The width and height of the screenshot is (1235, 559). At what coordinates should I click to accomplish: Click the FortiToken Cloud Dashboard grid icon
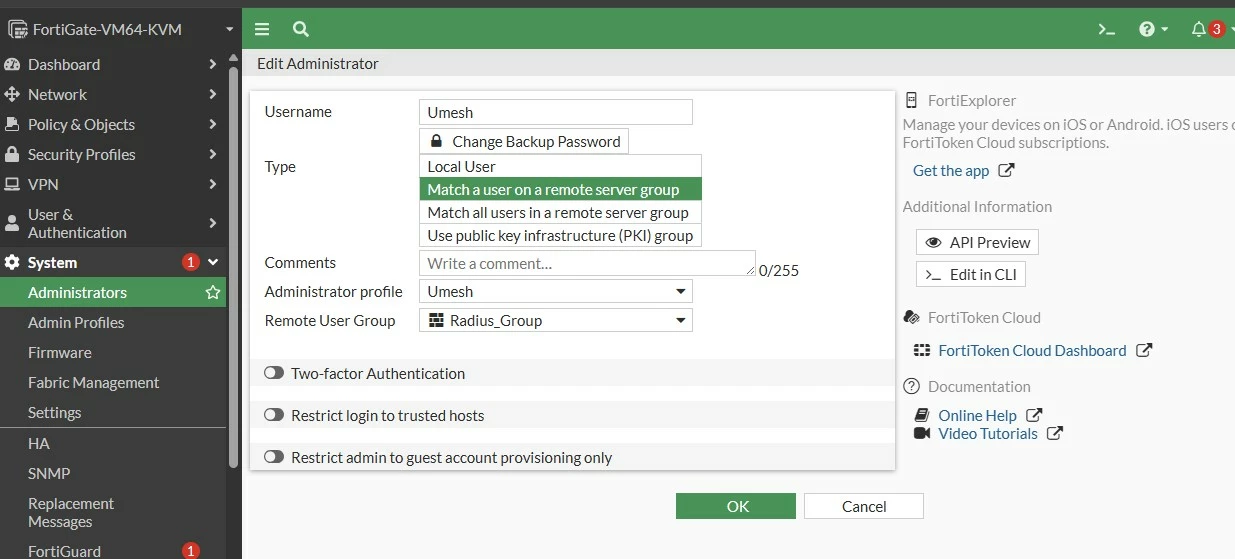point(922,350)
